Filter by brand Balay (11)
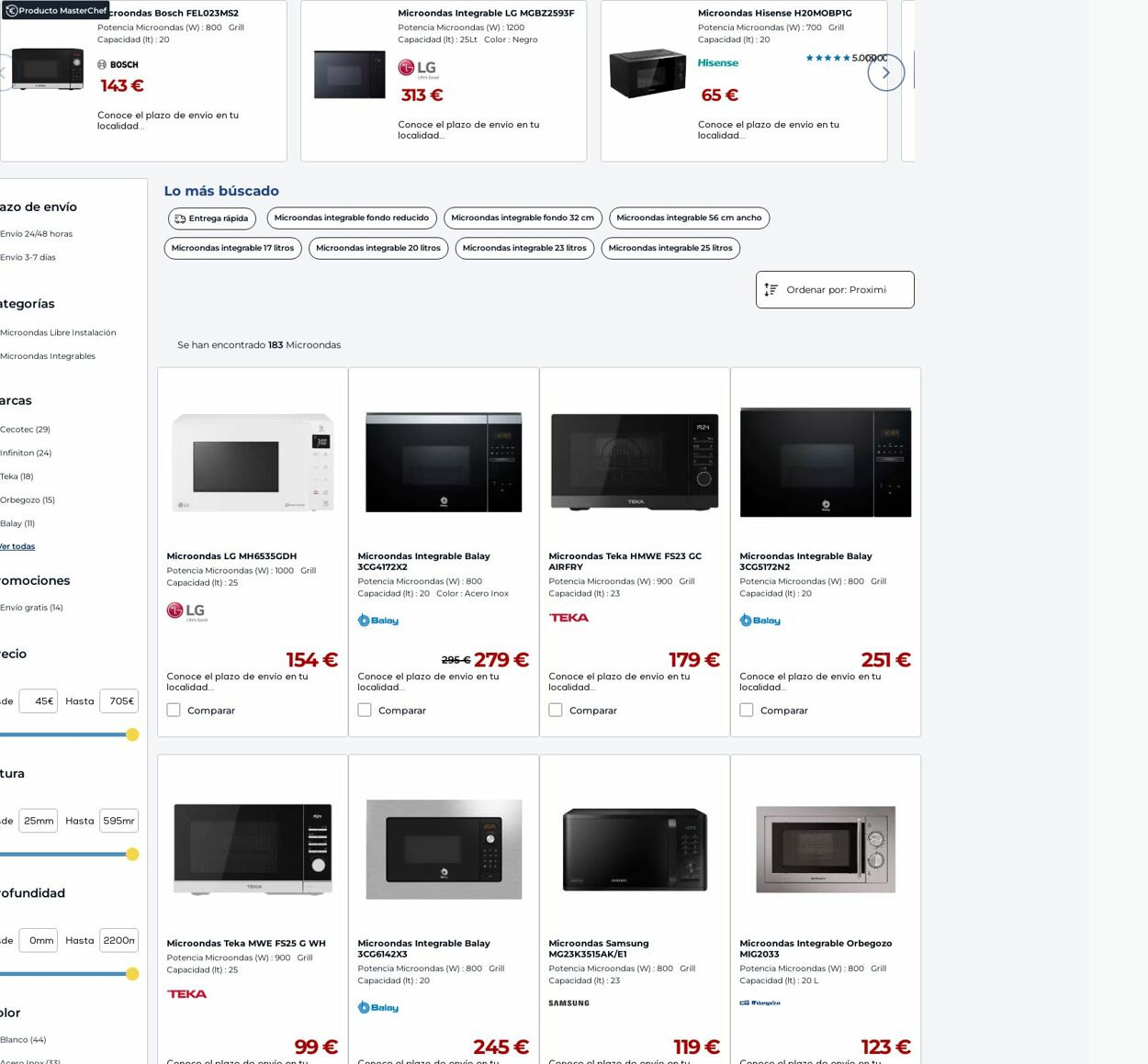The height and width of the screenshot is (1064, 1148). pos(18,523)
